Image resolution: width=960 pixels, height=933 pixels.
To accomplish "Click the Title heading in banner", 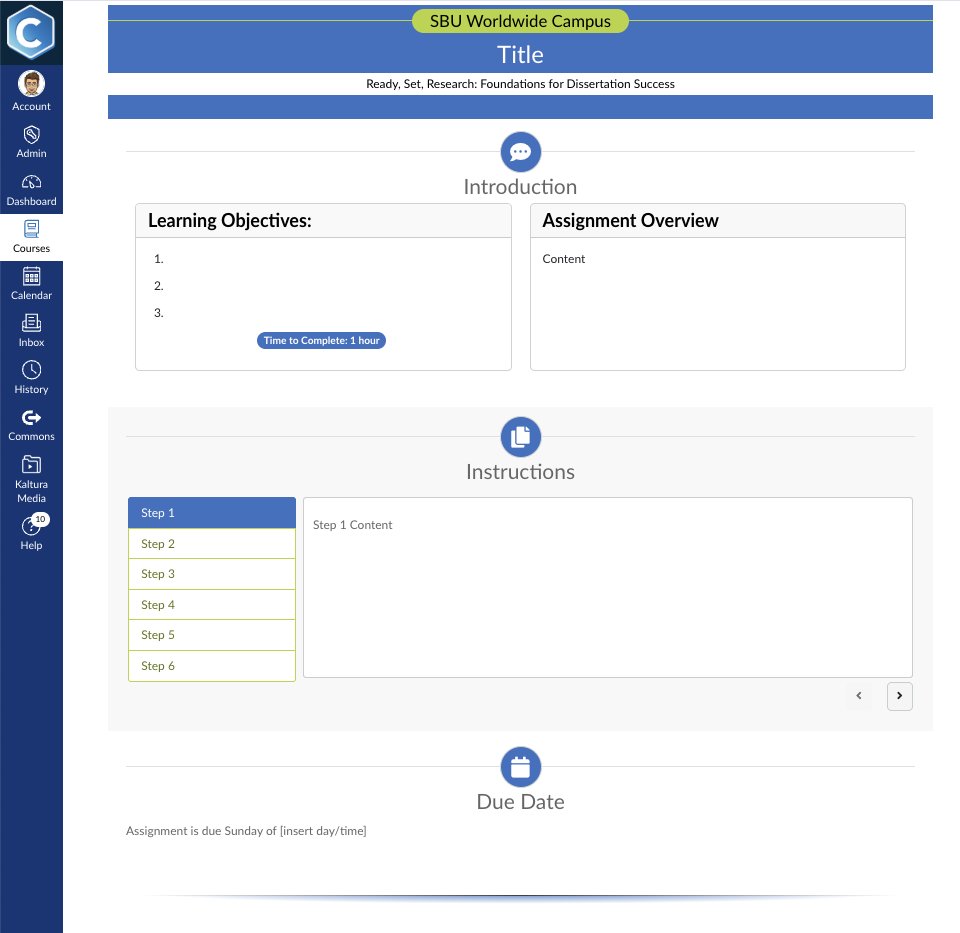I will tap(520, 54).
